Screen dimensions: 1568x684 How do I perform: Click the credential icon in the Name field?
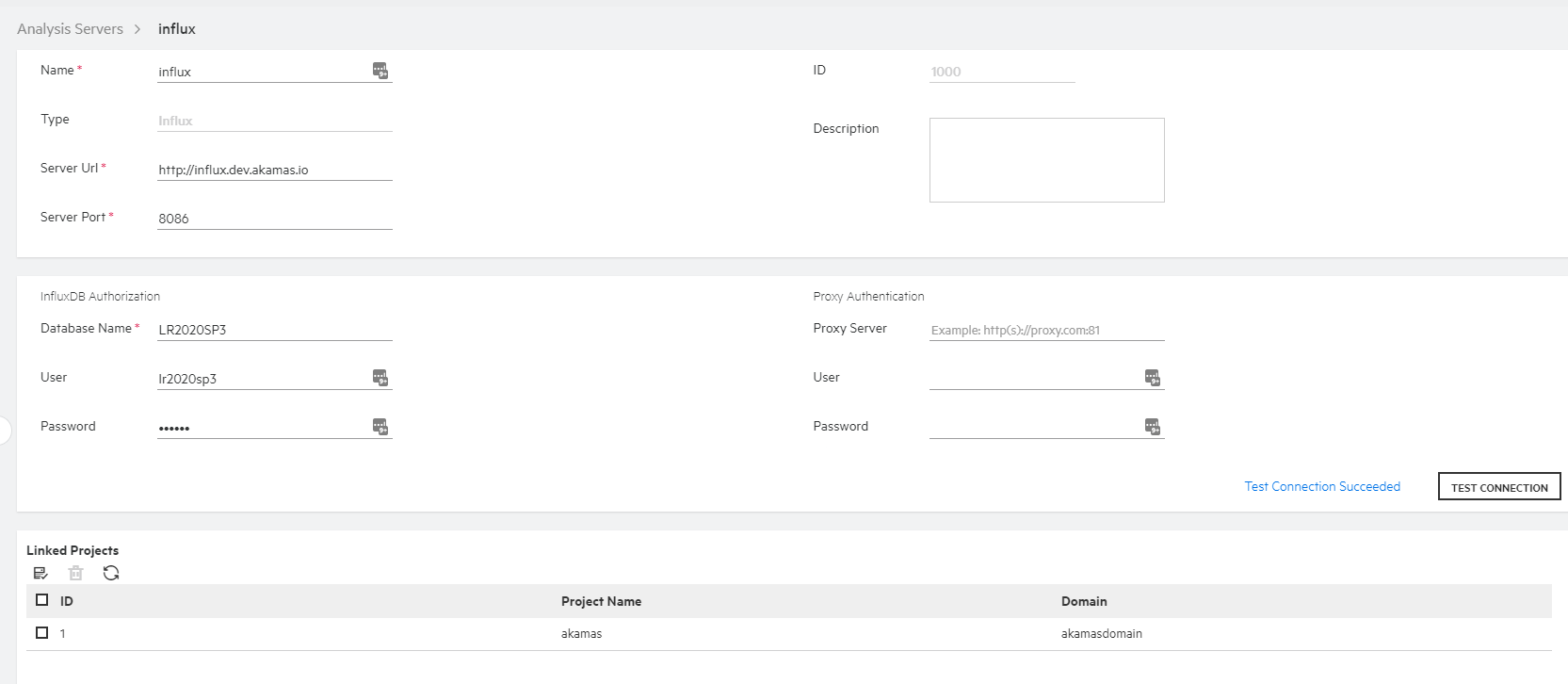[380, 71]
